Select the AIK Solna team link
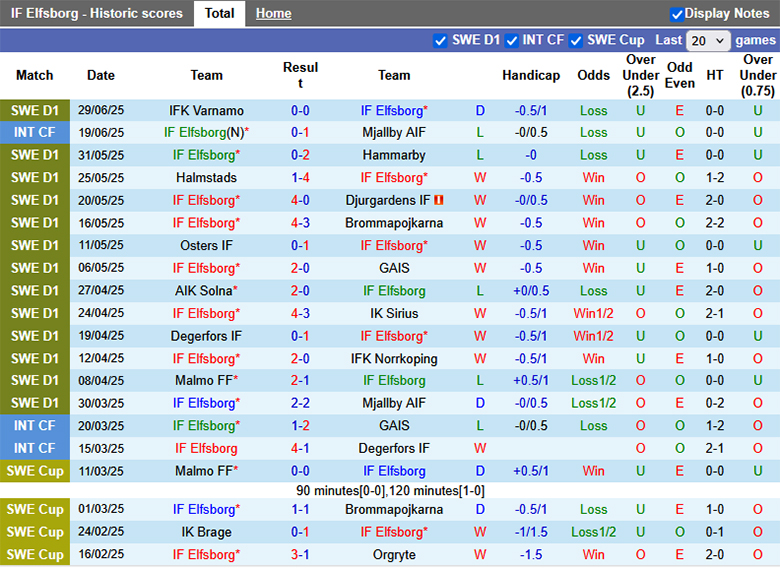Screen dimensions: 780x568 click(x=203, y=290)
